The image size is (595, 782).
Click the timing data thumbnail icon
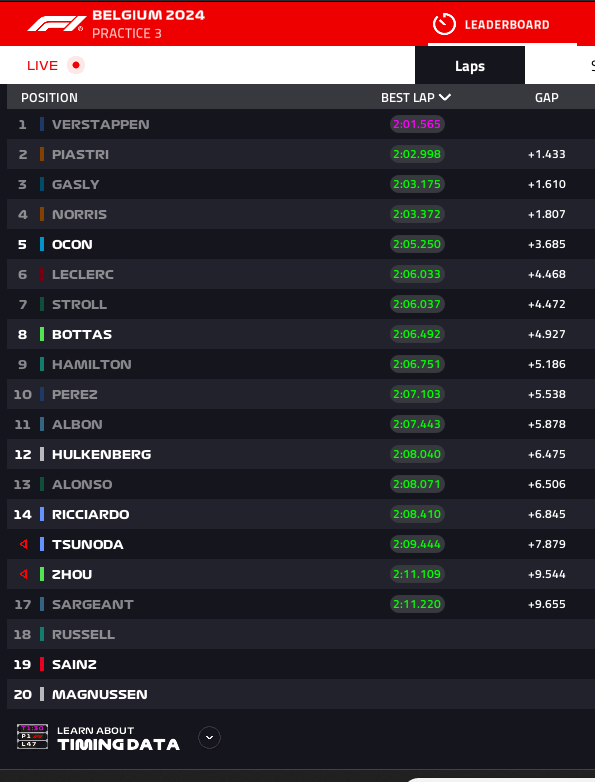[32, 737]
